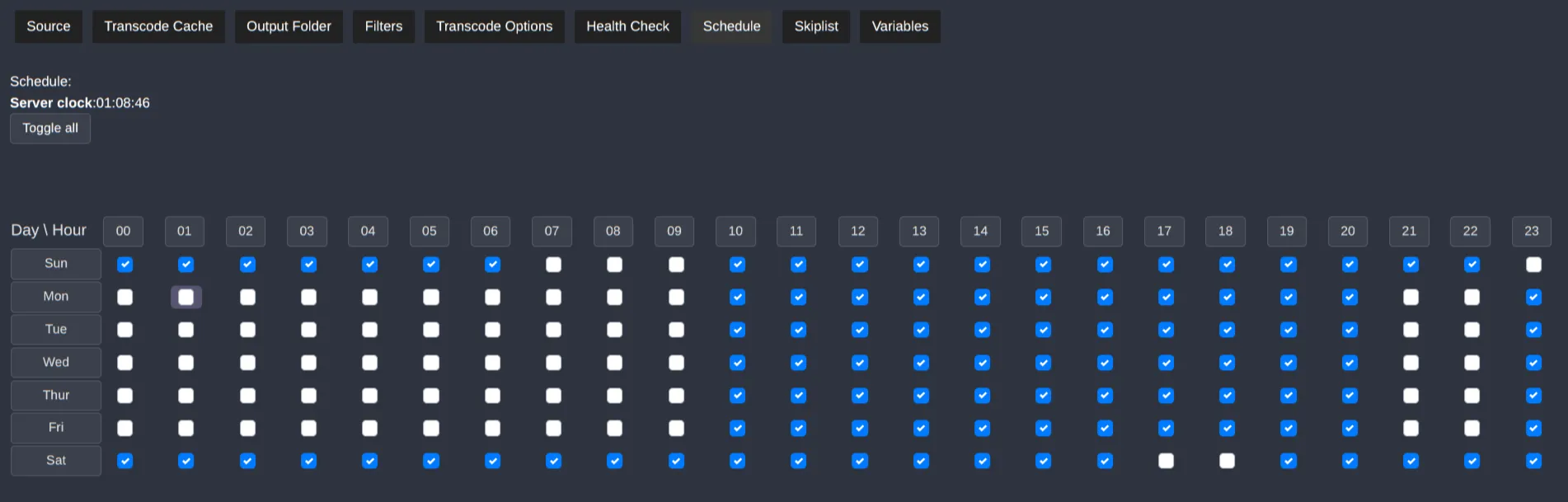1568x502 pixels.
Task: Uncheck Sunday hour 00 checkbox
Action: (x=125, y=265)
